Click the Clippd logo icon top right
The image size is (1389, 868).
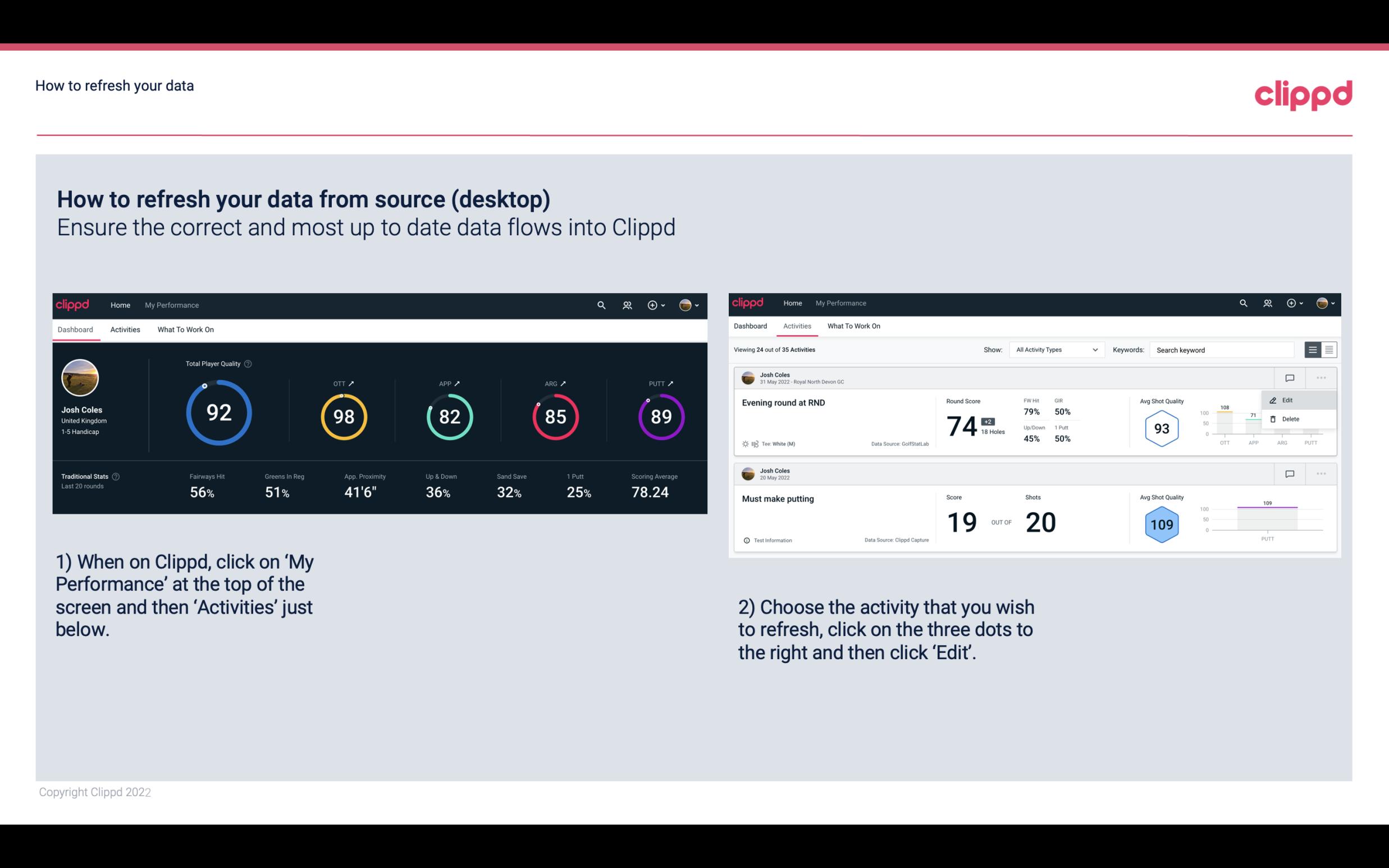1303,93
